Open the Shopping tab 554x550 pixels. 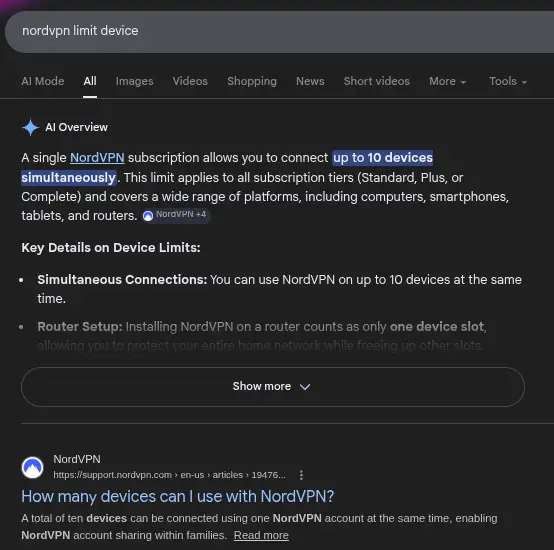[x=252, y=82]
